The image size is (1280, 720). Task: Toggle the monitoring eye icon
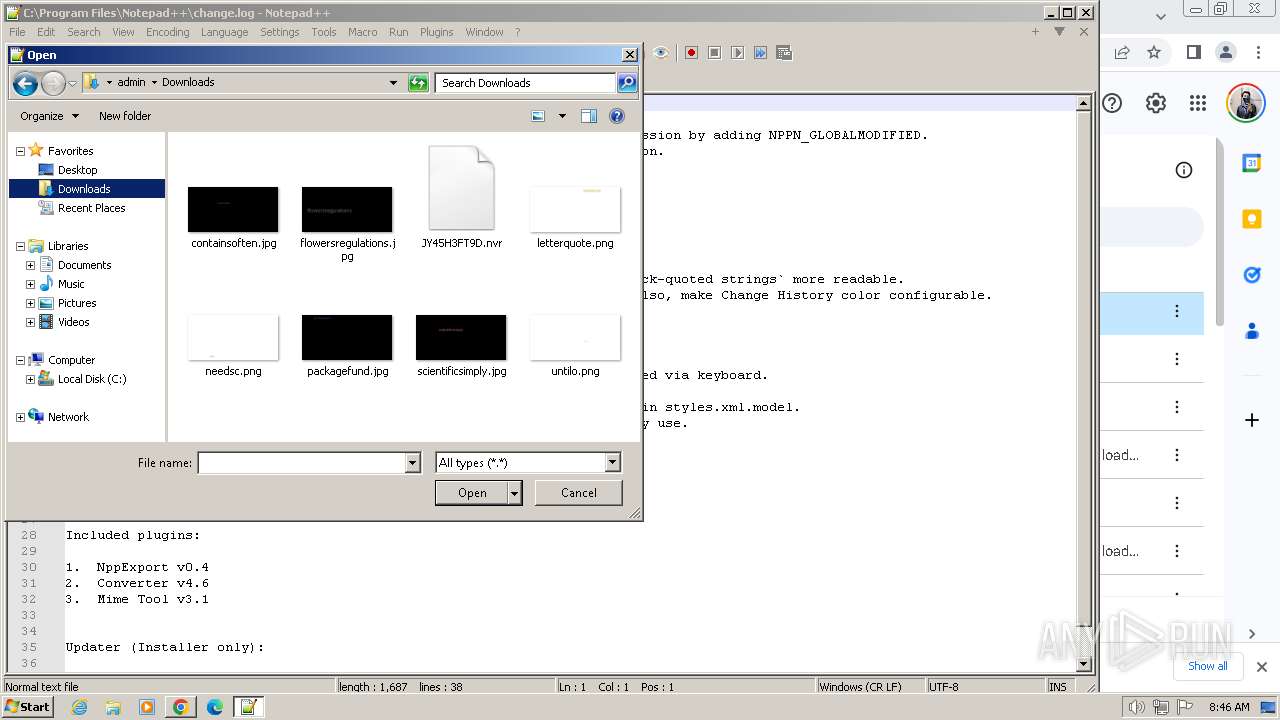(661, 52)
